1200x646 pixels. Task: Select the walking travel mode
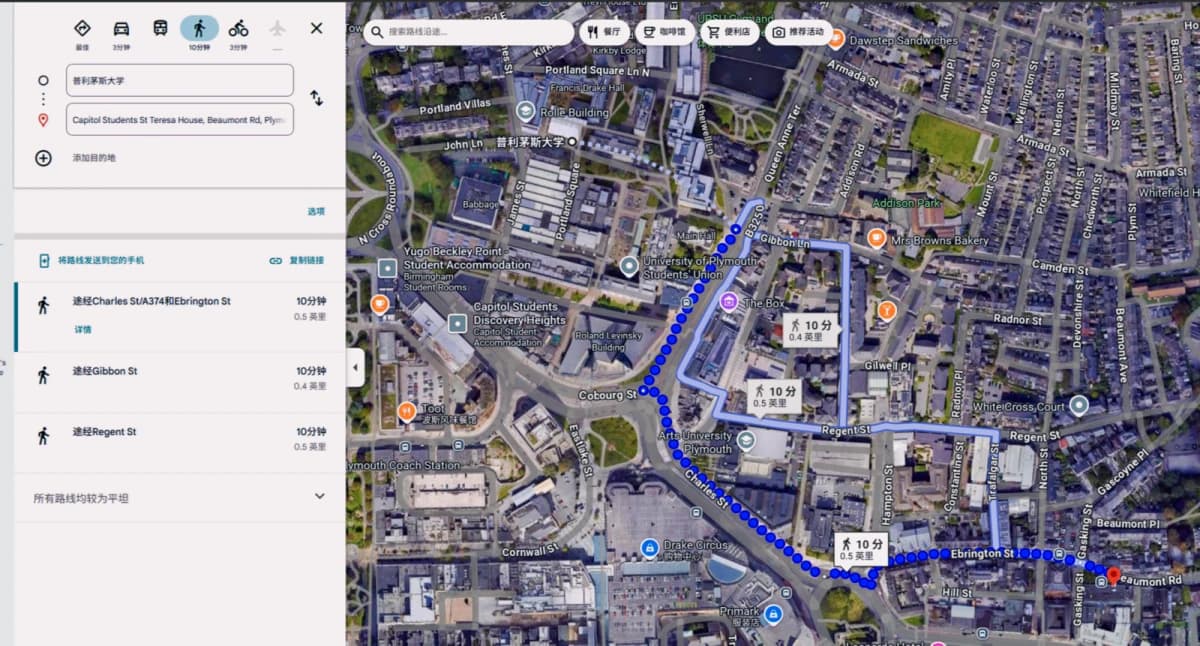pos(199,27)
